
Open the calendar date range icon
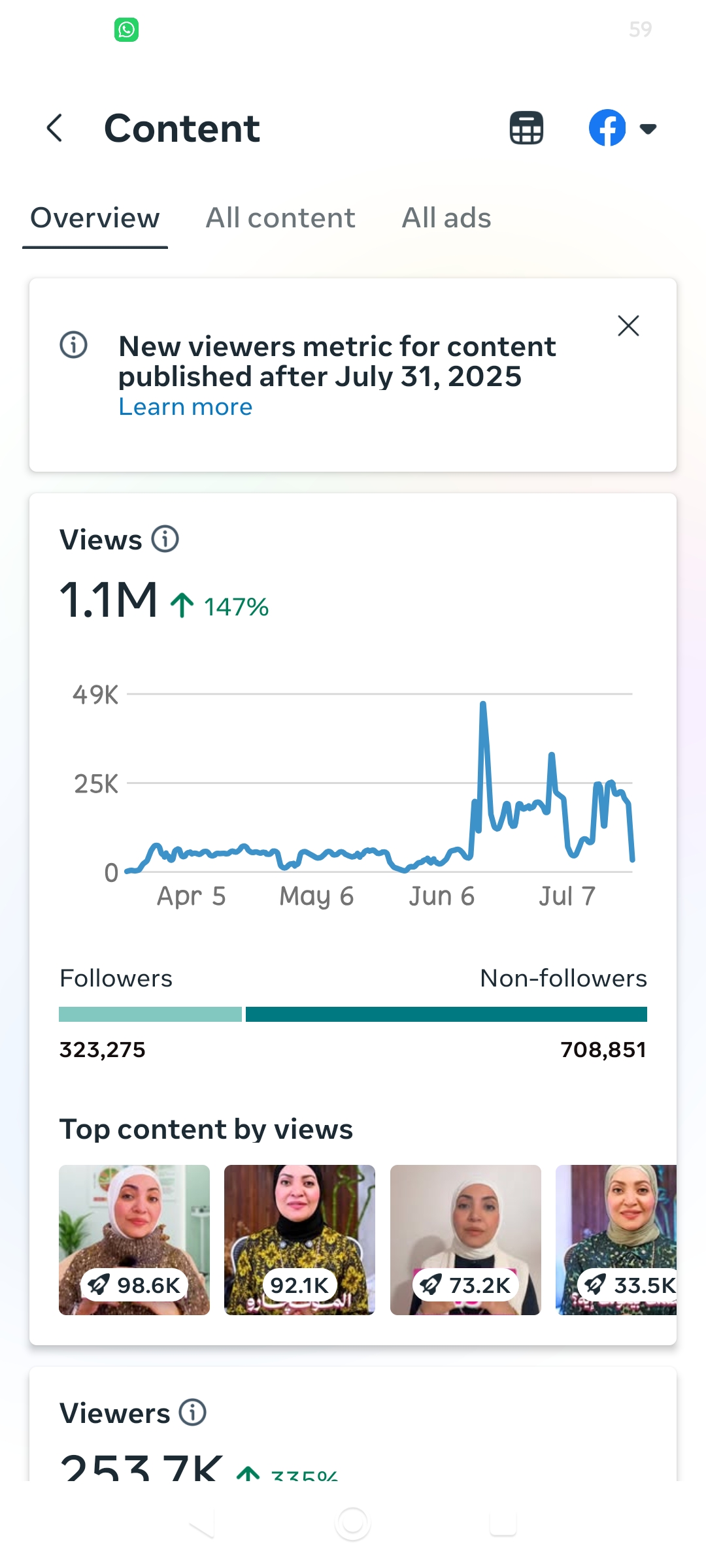[x=526, y=127]
